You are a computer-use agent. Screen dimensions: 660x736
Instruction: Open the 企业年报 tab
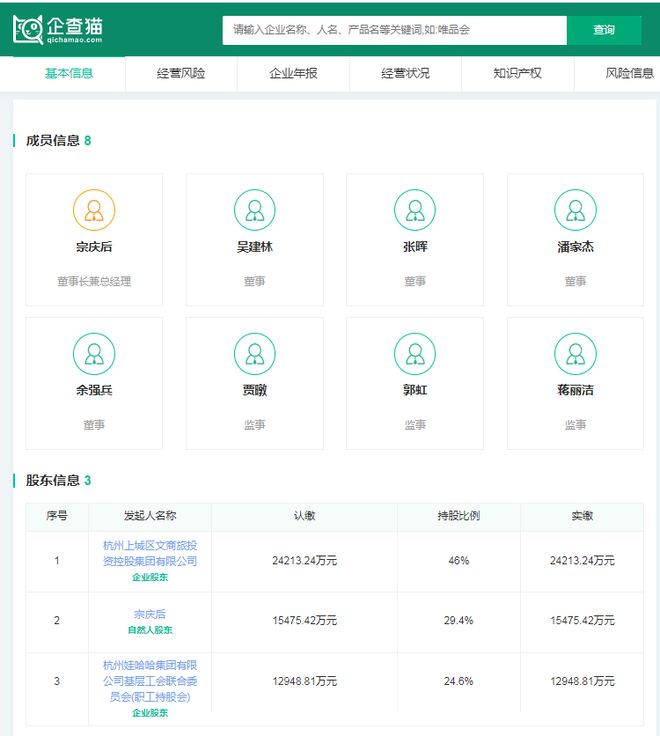tap(293, 73)
